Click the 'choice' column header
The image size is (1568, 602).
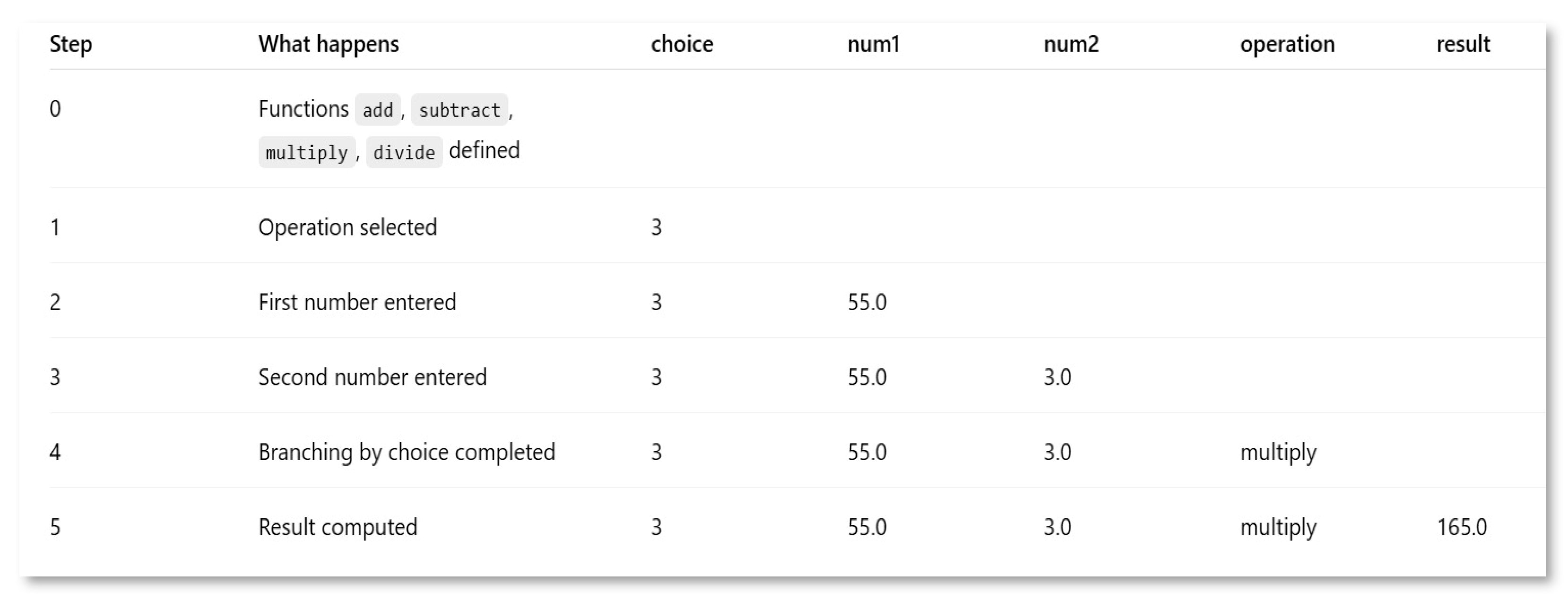pos(682,44)
